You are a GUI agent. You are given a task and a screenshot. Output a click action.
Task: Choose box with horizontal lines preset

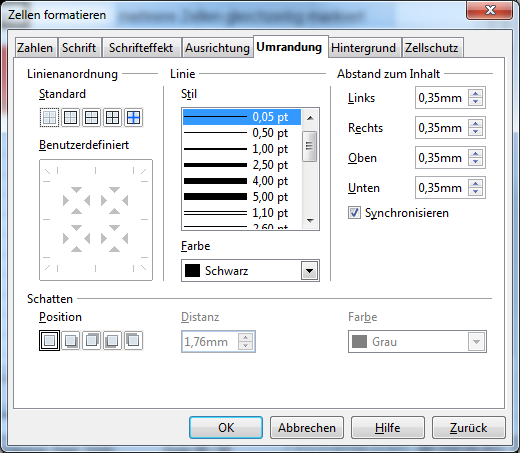click(91, 117)
